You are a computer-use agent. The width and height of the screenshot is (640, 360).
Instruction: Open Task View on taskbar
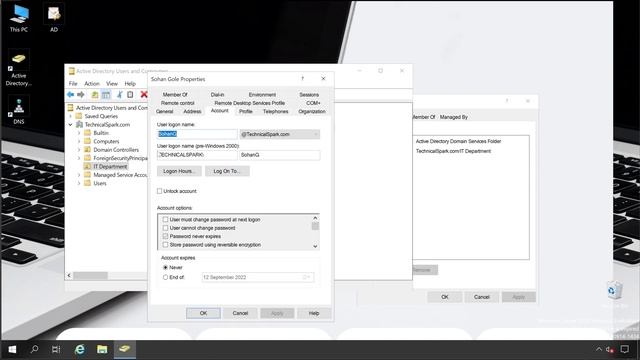(56, 349)
